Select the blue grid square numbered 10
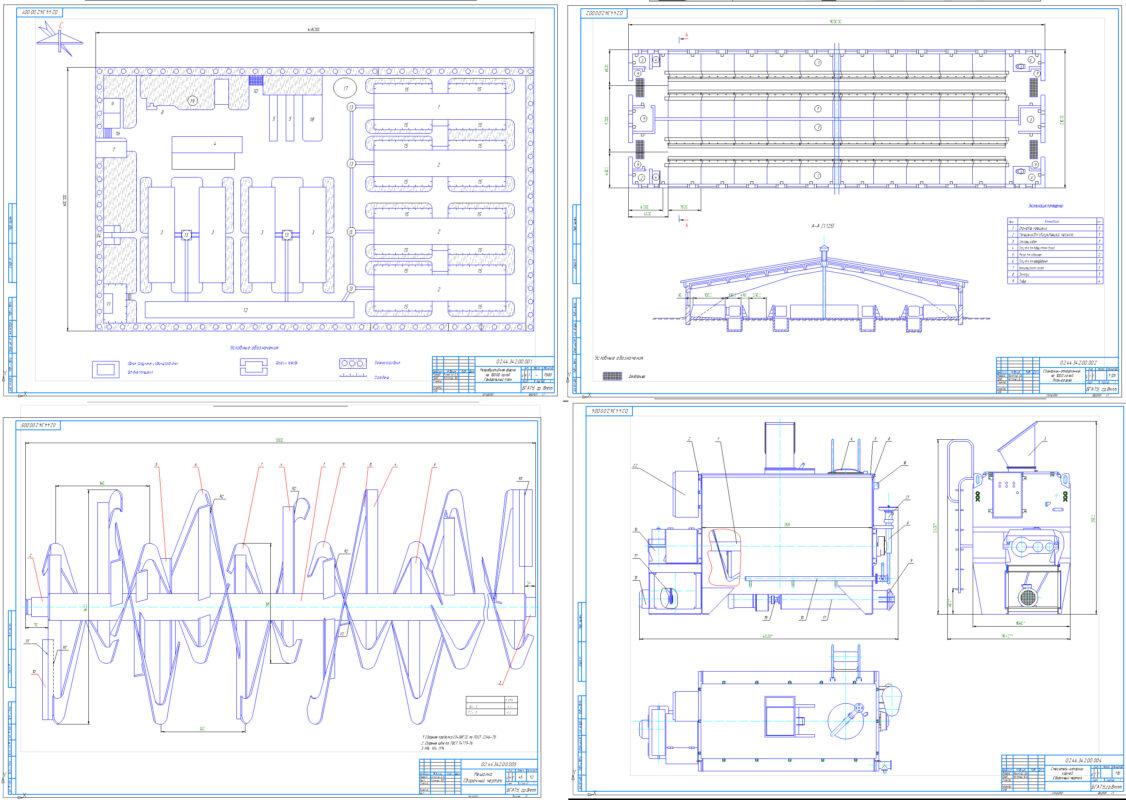The image size is (1126, 800). [x=256, y=80]
